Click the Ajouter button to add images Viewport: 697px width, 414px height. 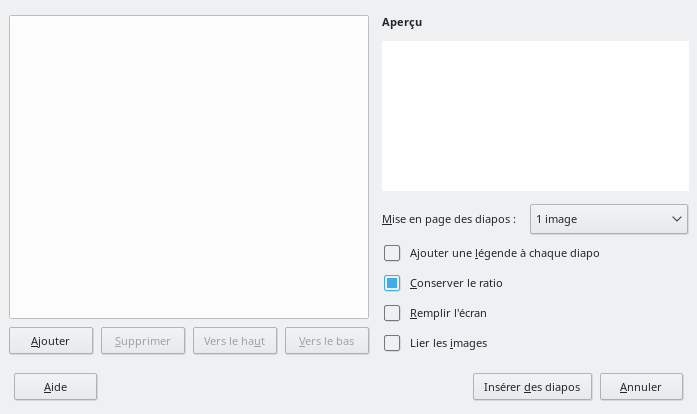51,341
